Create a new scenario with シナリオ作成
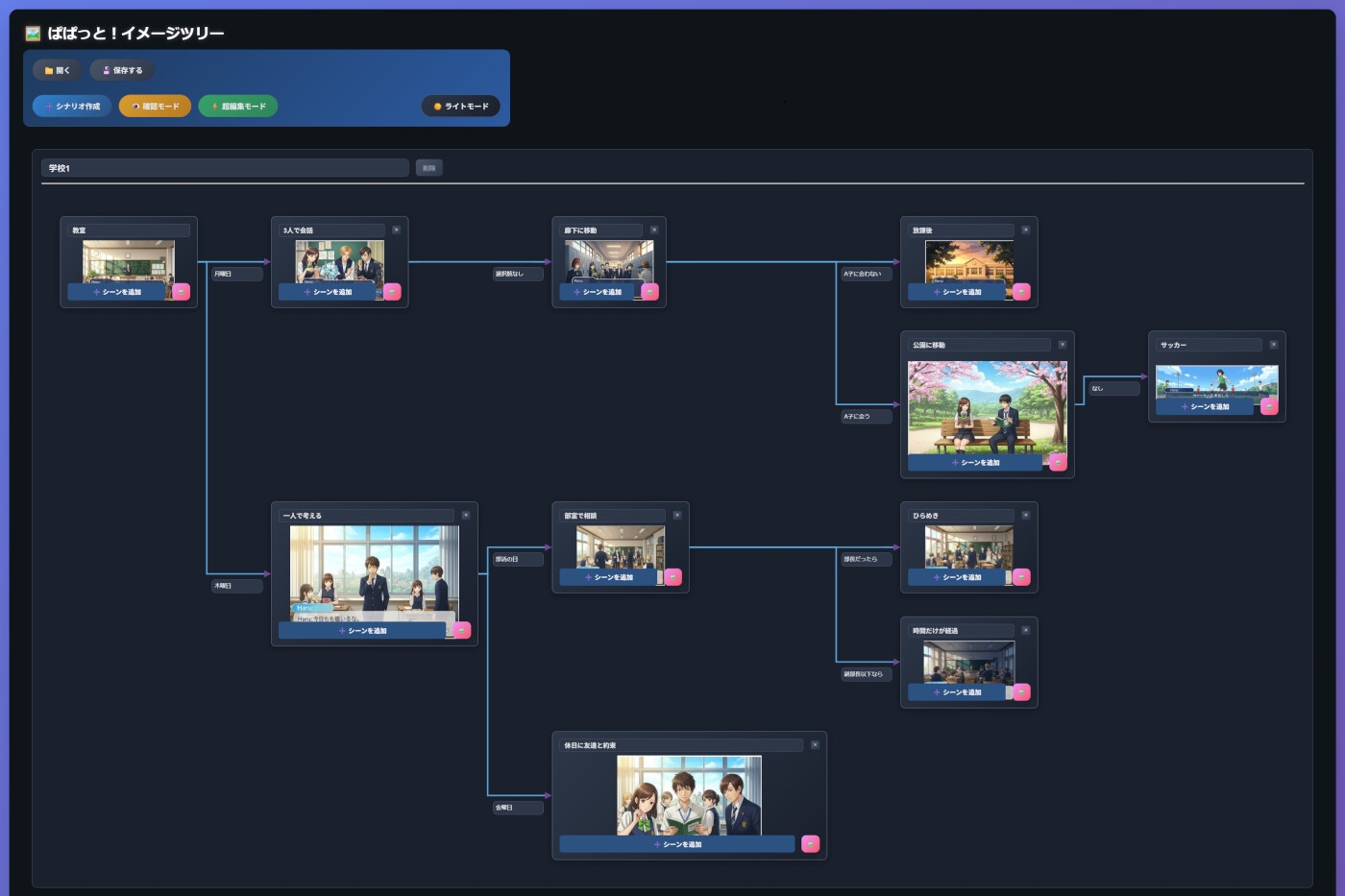This screenshot has width=1345, height=896. 72,107
